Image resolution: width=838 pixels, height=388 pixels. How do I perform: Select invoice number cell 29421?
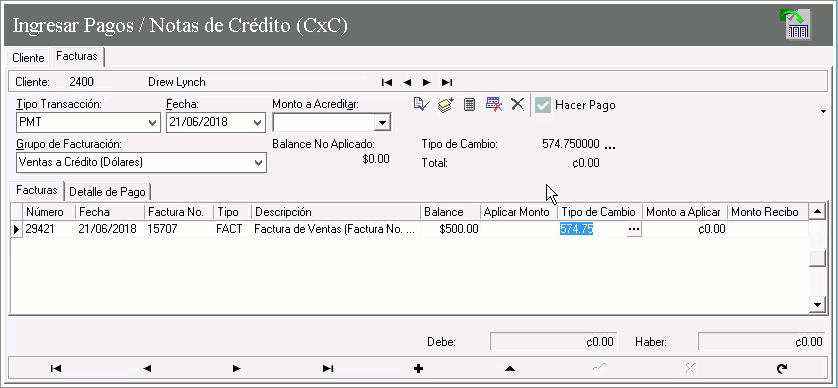(x=49, y=229)
